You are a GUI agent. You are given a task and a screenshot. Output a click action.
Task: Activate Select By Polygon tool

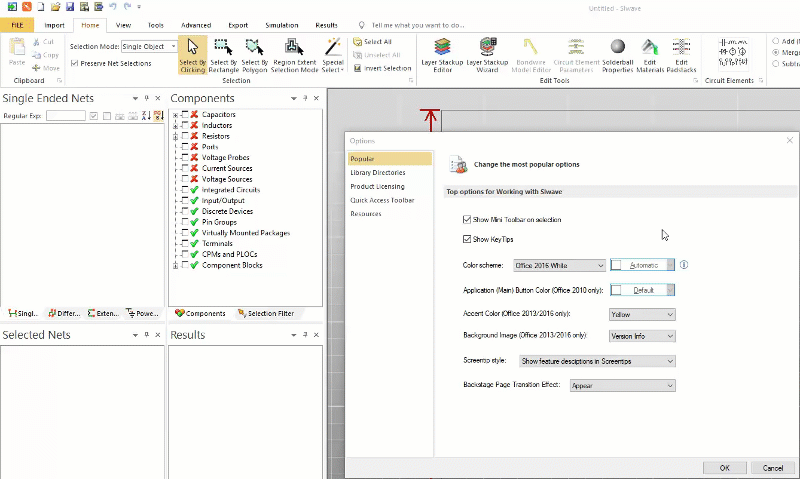(255, 56)
